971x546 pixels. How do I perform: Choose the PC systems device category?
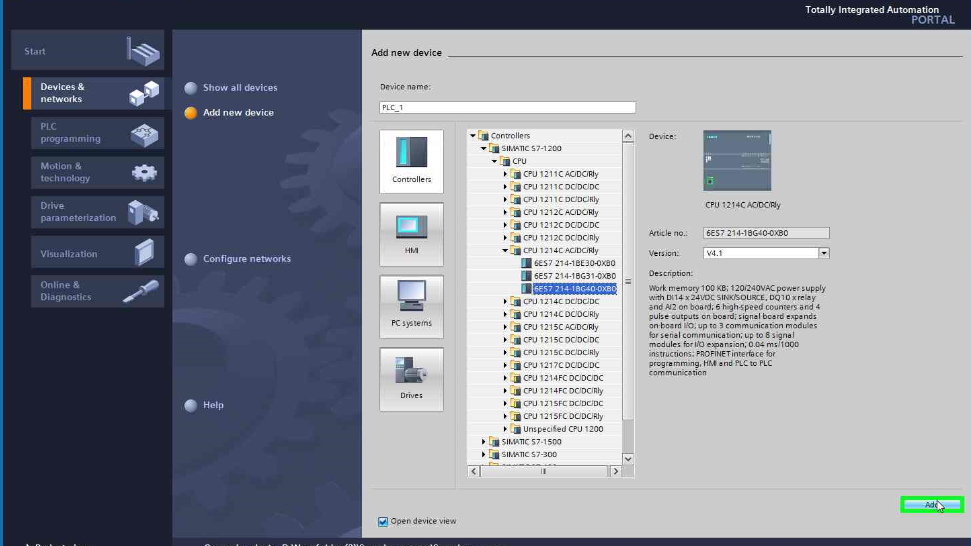point(411,306)
